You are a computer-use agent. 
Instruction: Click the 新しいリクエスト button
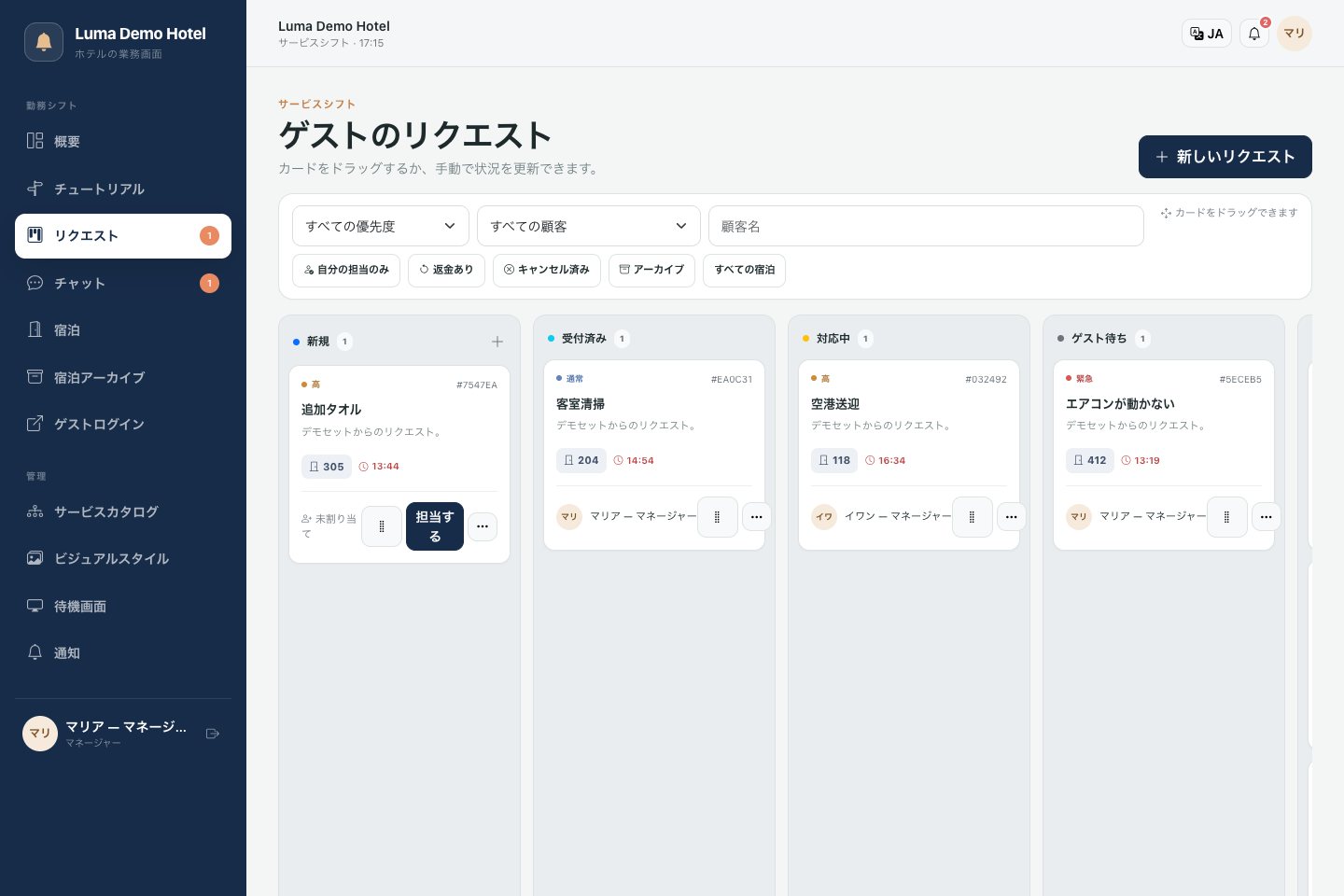(x=1225, y=157)
